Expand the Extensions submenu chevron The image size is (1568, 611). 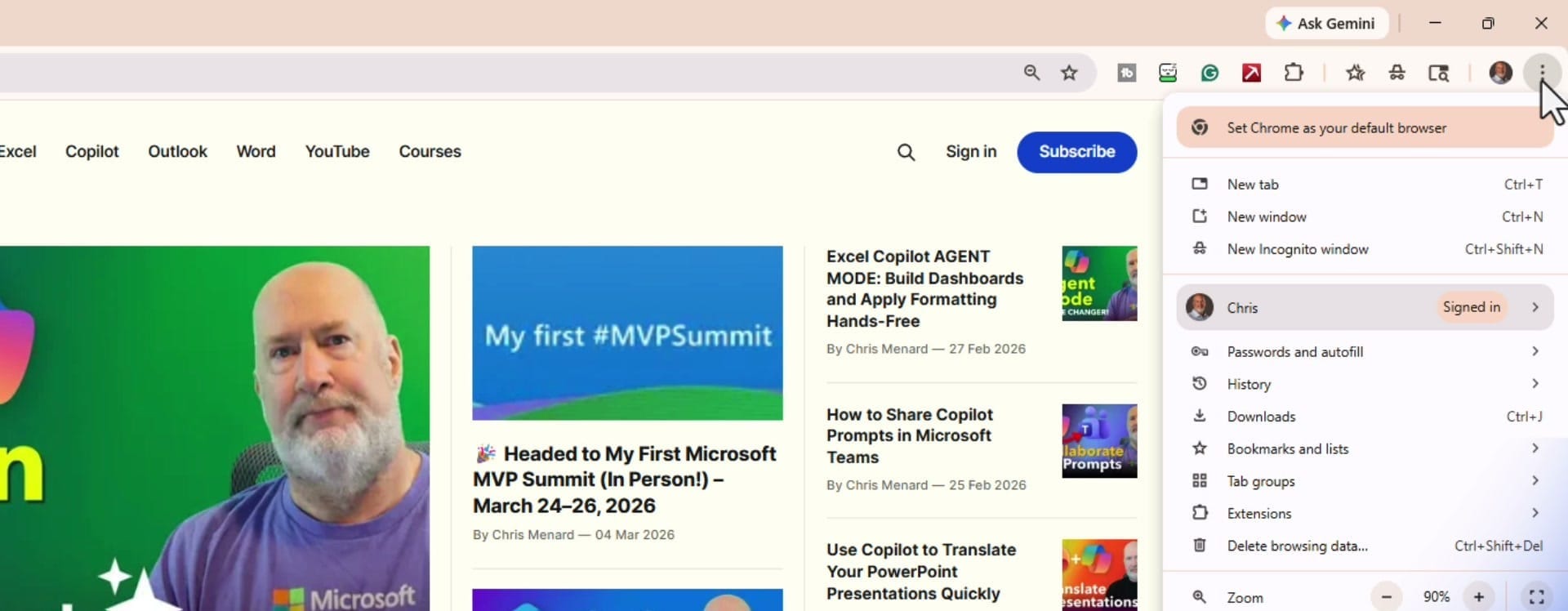pyautogui.click(x=1535, y=513)
